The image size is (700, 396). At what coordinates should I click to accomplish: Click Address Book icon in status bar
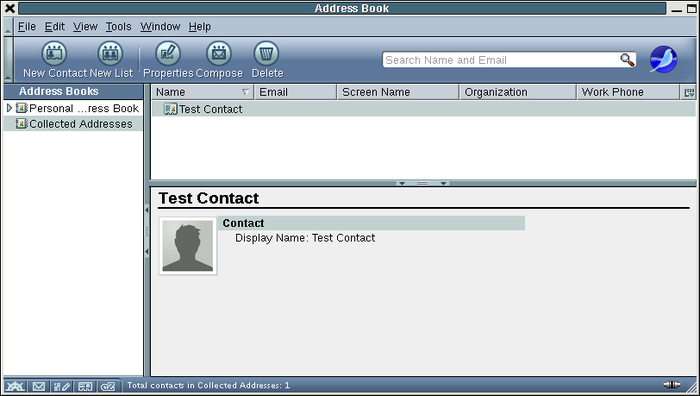(x=85, y=386)
